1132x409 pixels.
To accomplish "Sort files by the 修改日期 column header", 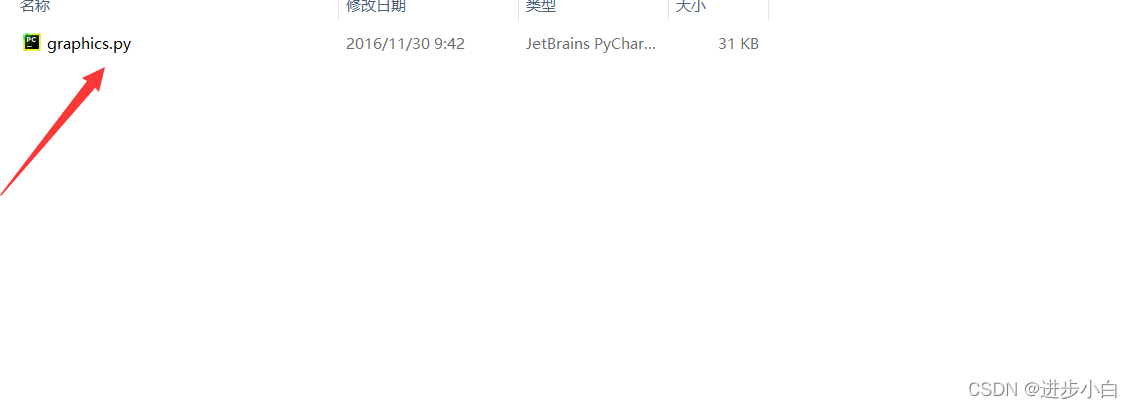I will pos(375,6).
